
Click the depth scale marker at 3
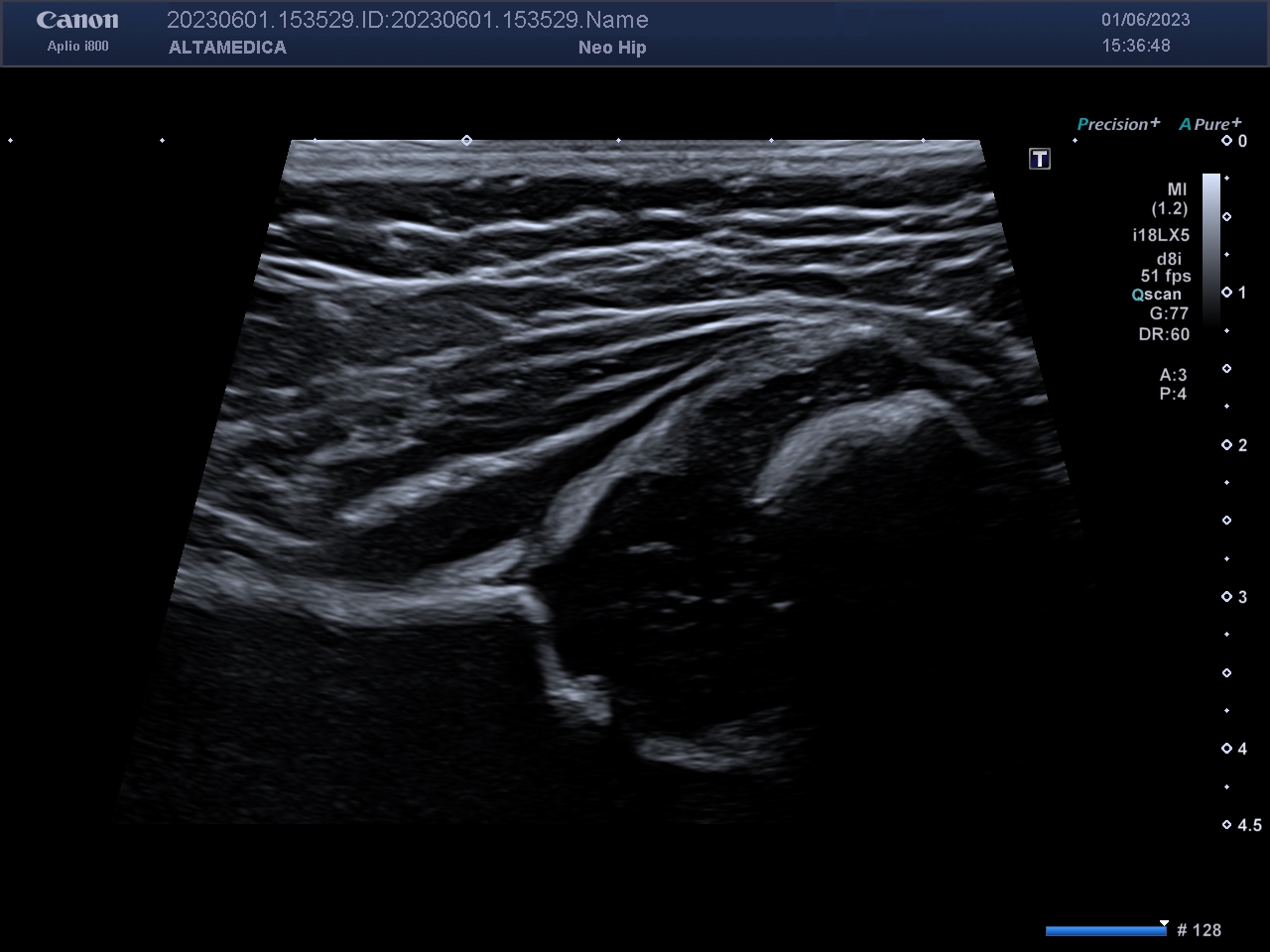click(x=1234, y=597)
